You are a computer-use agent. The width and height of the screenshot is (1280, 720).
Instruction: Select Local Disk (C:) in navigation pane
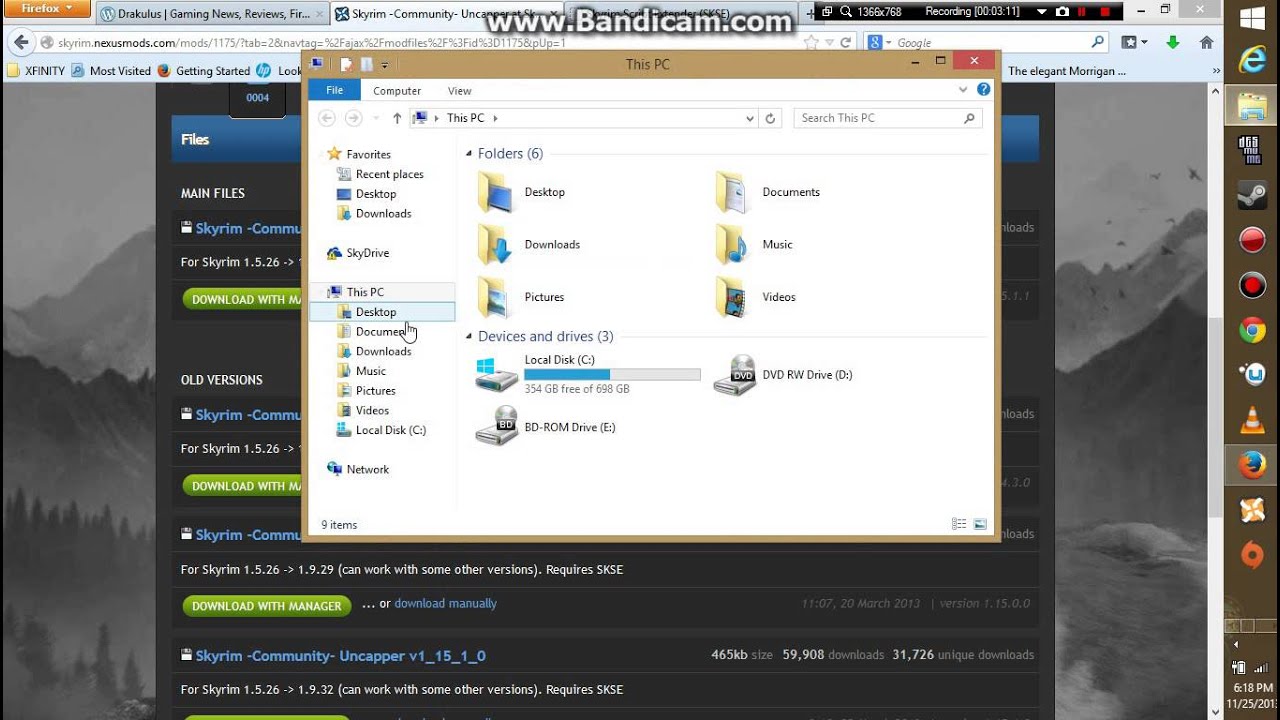[x=381, y=430]
